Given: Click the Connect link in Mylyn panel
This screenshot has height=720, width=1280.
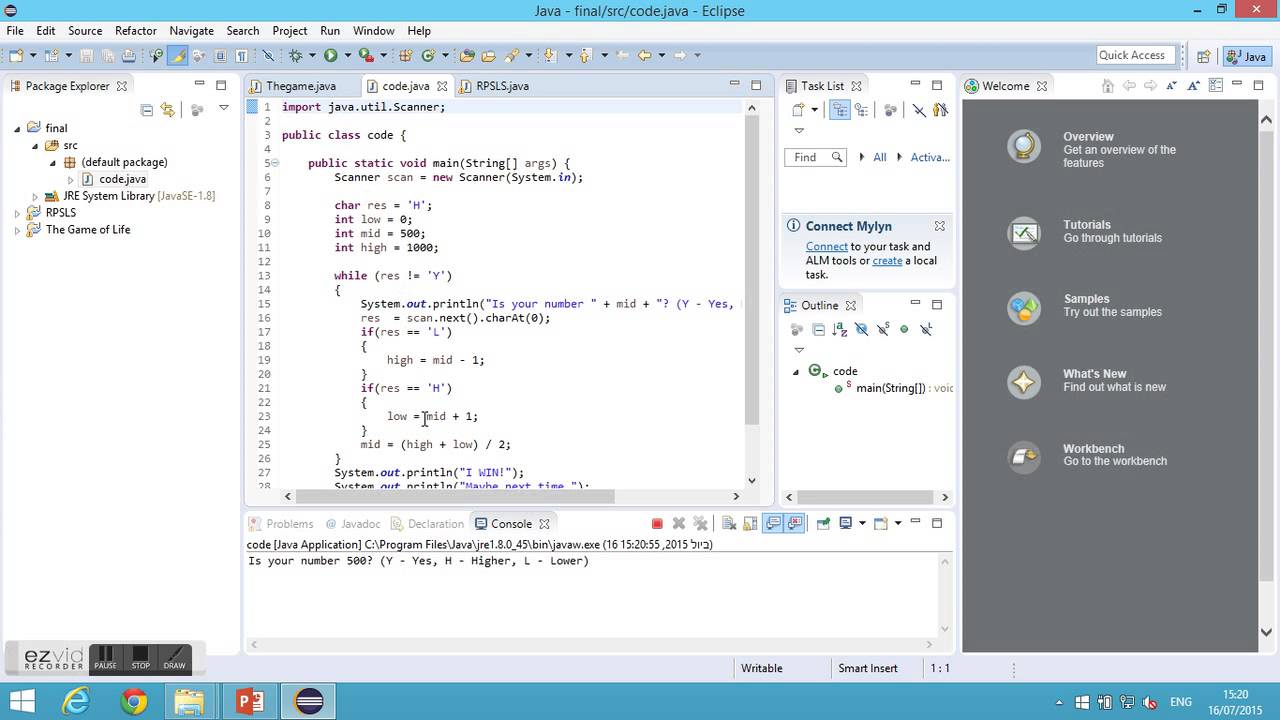Looking at the screenshot, I should (827, 247).
